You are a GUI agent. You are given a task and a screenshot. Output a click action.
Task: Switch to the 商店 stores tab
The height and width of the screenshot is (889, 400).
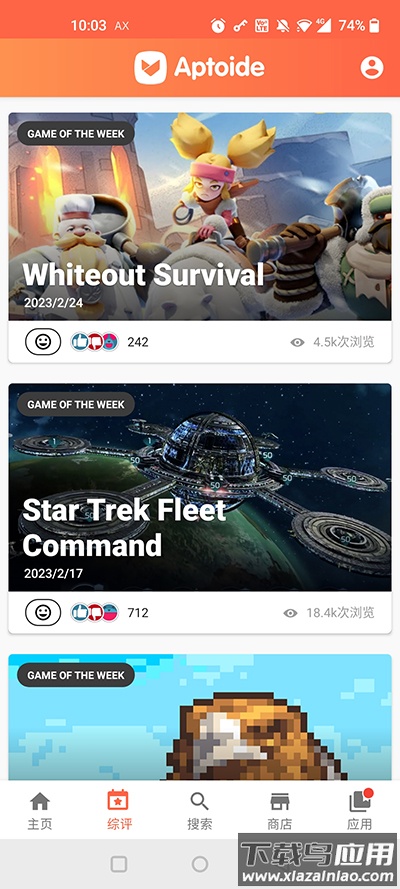pyautogui.click(x=279, y=811)
